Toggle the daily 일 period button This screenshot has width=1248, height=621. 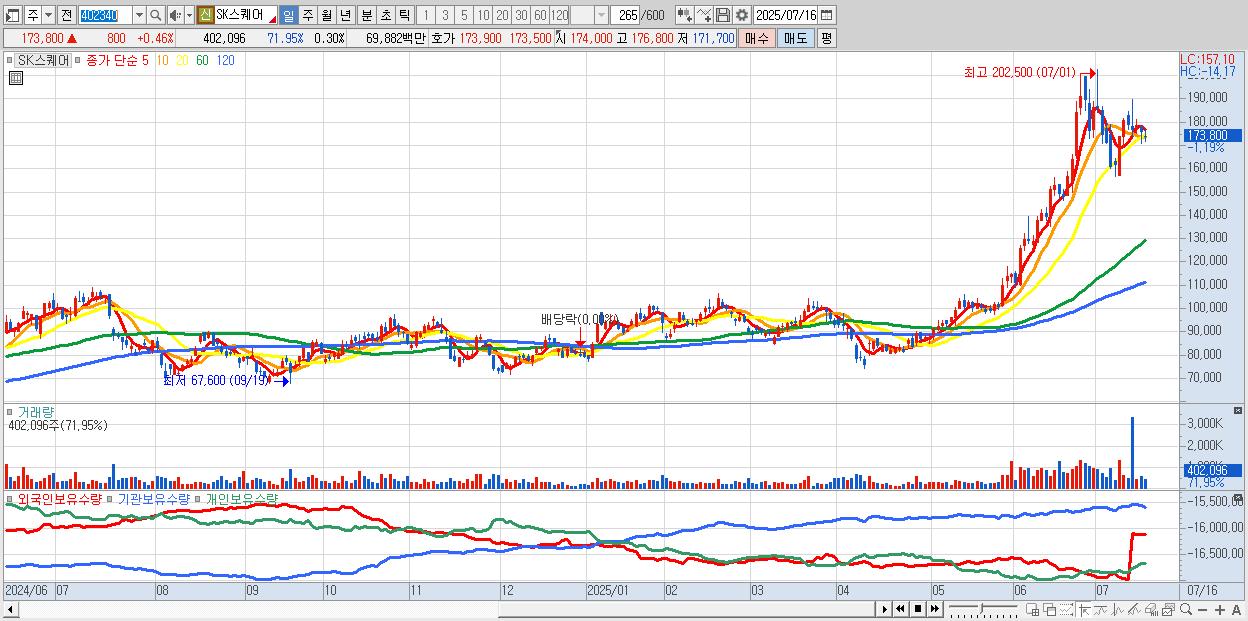coord(288,15)
